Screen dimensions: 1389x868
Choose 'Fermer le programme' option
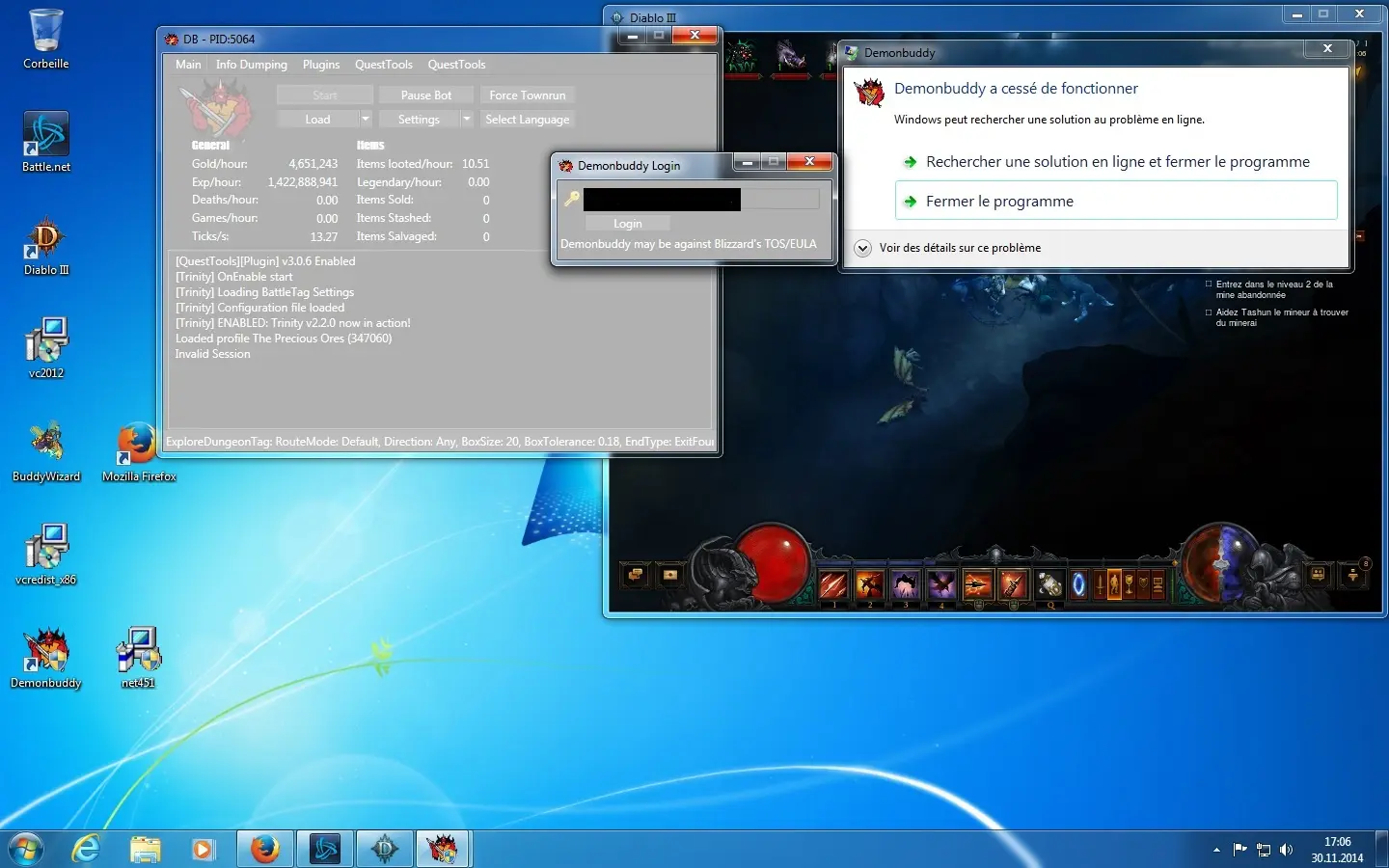coord(1116,201)
